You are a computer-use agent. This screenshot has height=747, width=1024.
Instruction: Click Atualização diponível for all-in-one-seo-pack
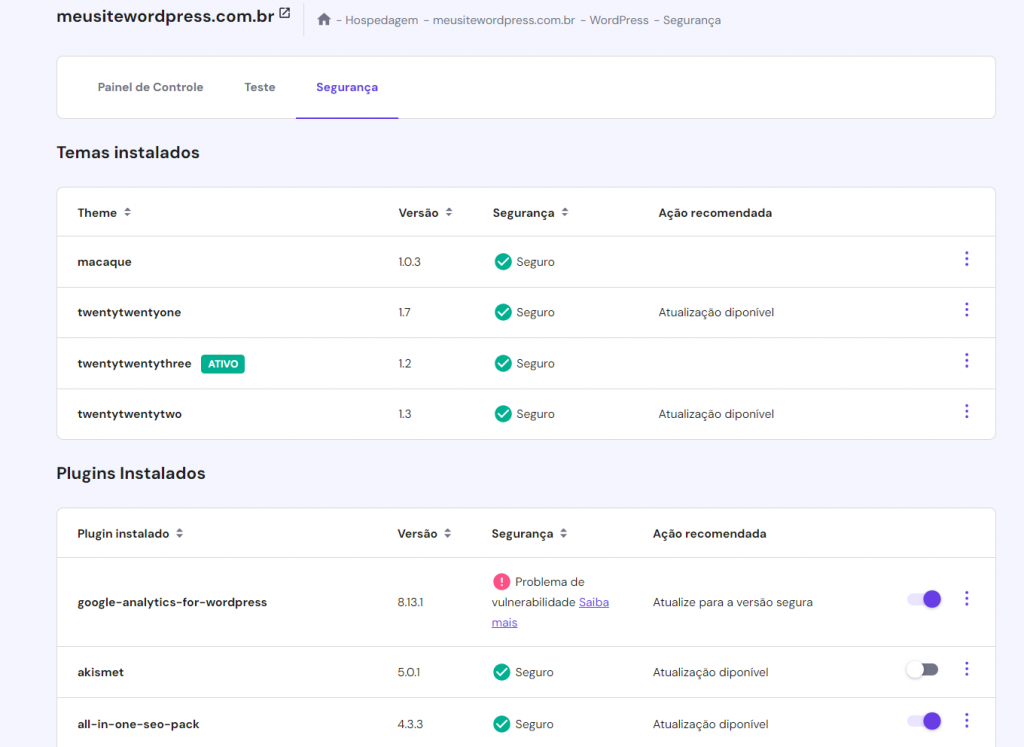[711, 724]
